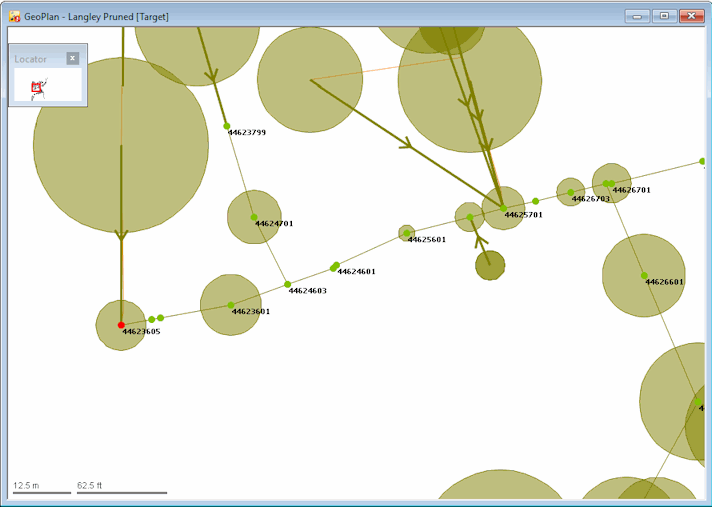Click the Locator overview map thumbnail
Screen dimensions: 712x507
coord(48,84)
